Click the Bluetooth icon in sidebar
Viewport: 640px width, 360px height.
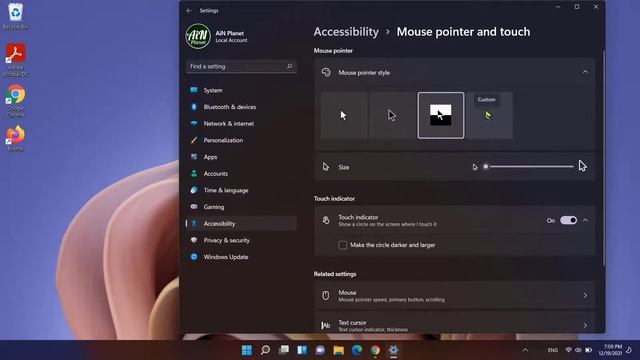(x=194, y=107)
